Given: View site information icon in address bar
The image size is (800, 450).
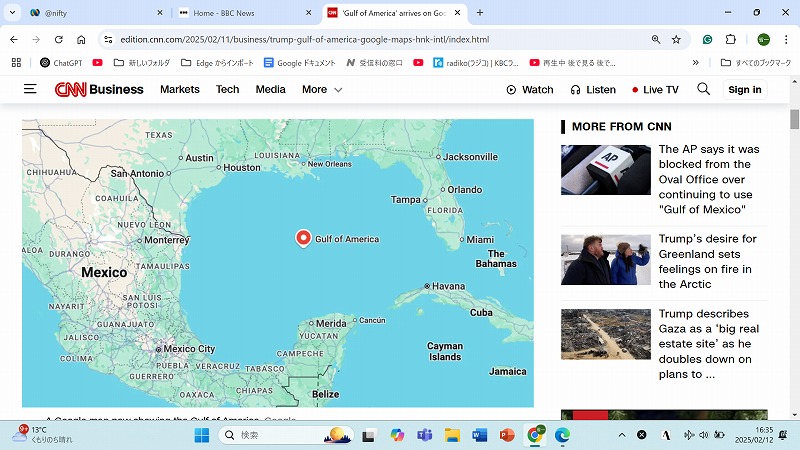Looking at the screenshot, I should point(108,39).
